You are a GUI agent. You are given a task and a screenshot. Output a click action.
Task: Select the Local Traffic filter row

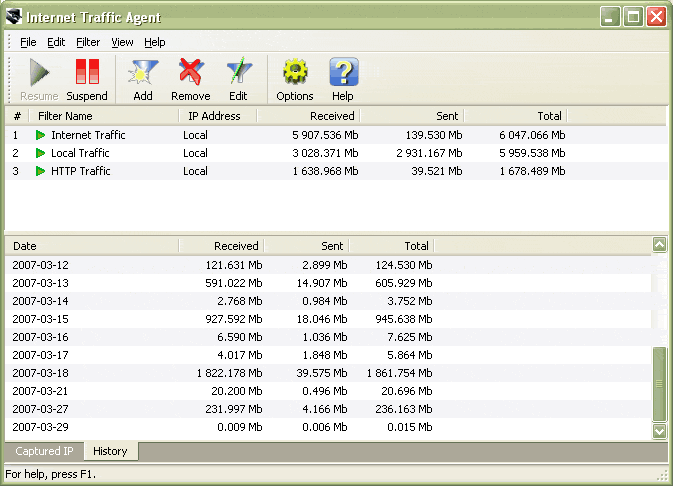coord(80,153)
